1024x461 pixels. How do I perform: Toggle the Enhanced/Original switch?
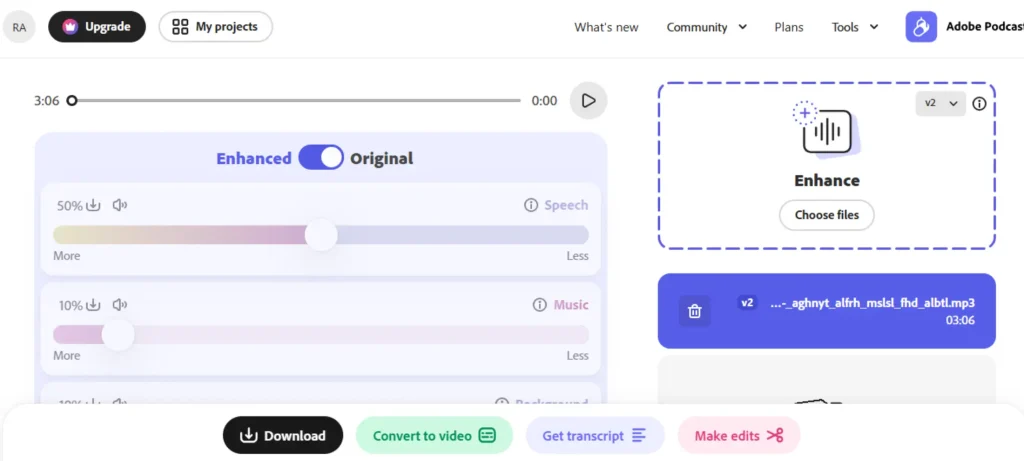320,158
